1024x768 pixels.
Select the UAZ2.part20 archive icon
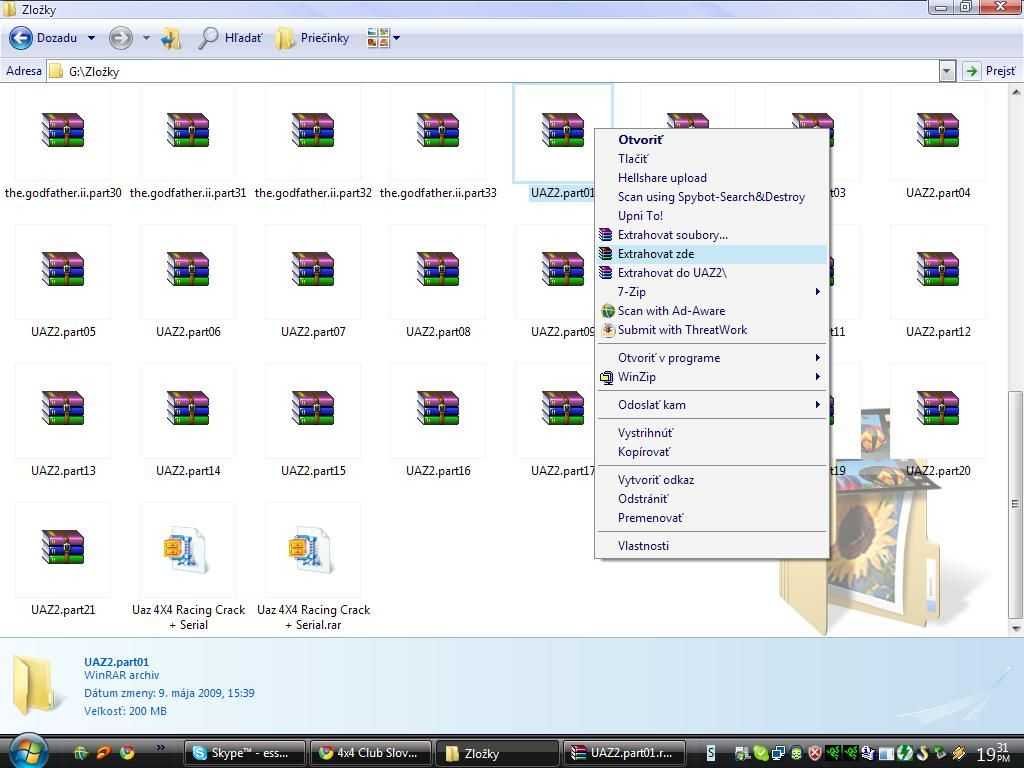(938, 408)
